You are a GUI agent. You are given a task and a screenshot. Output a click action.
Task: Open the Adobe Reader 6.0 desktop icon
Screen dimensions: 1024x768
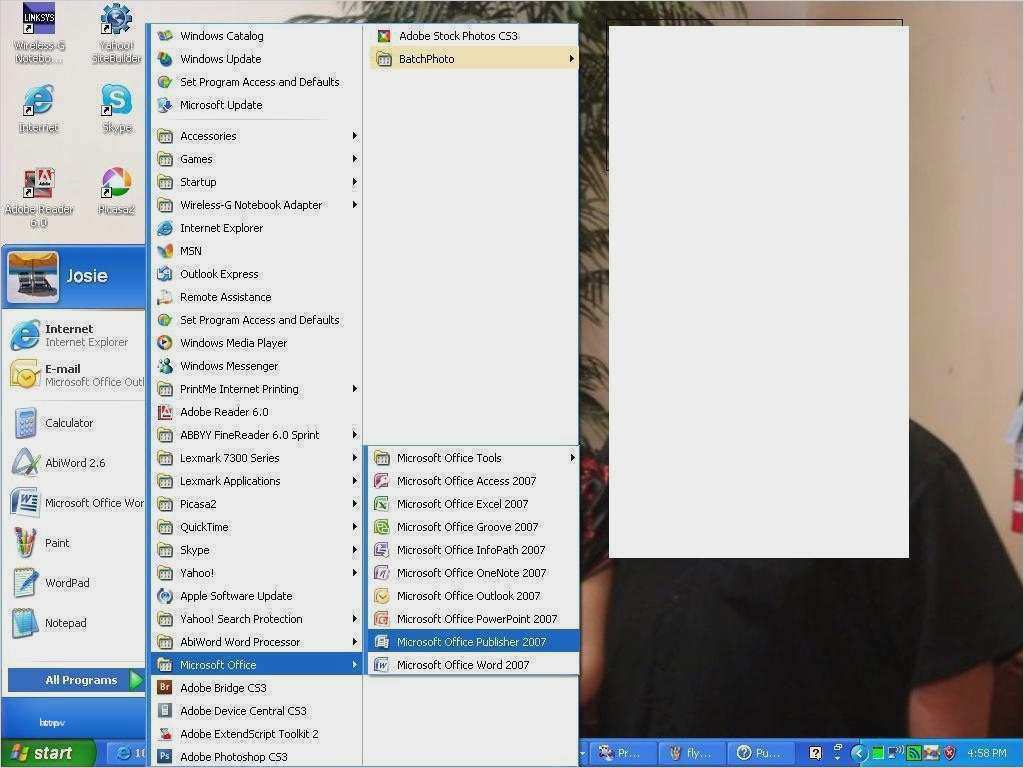[38, 185]
